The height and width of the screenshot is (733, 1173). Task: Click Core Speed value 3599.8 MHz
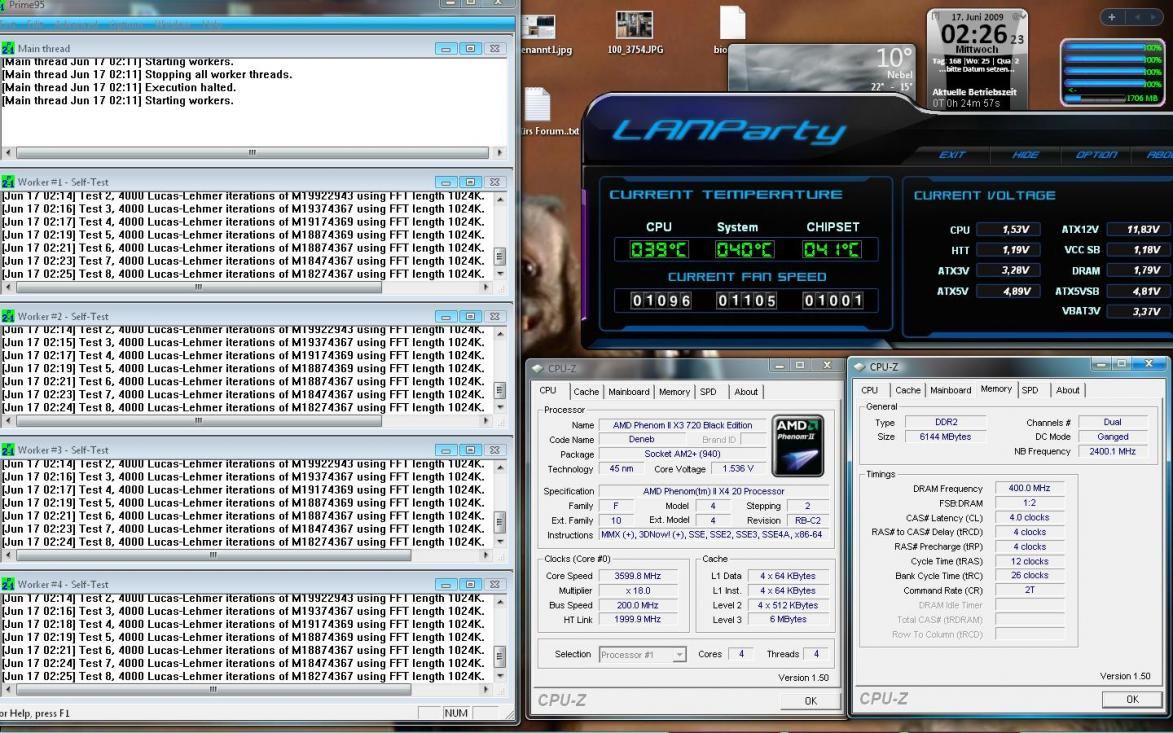click(x=637, y=576)
